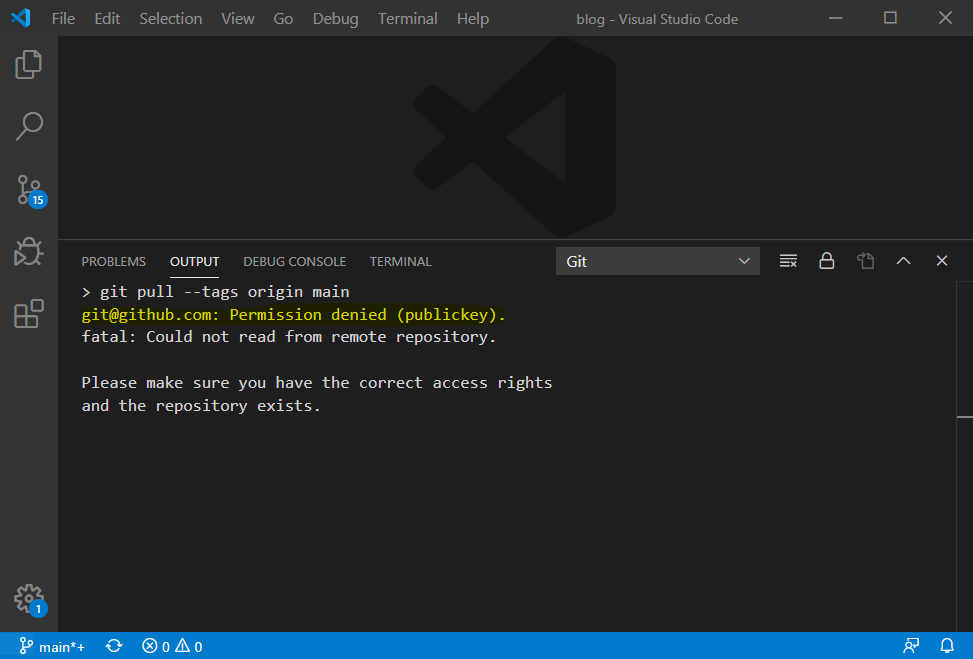Click the 'Permission denied (publickey)' error line
Viewport: 973px width, 659px height.
(x=294, y=315)
